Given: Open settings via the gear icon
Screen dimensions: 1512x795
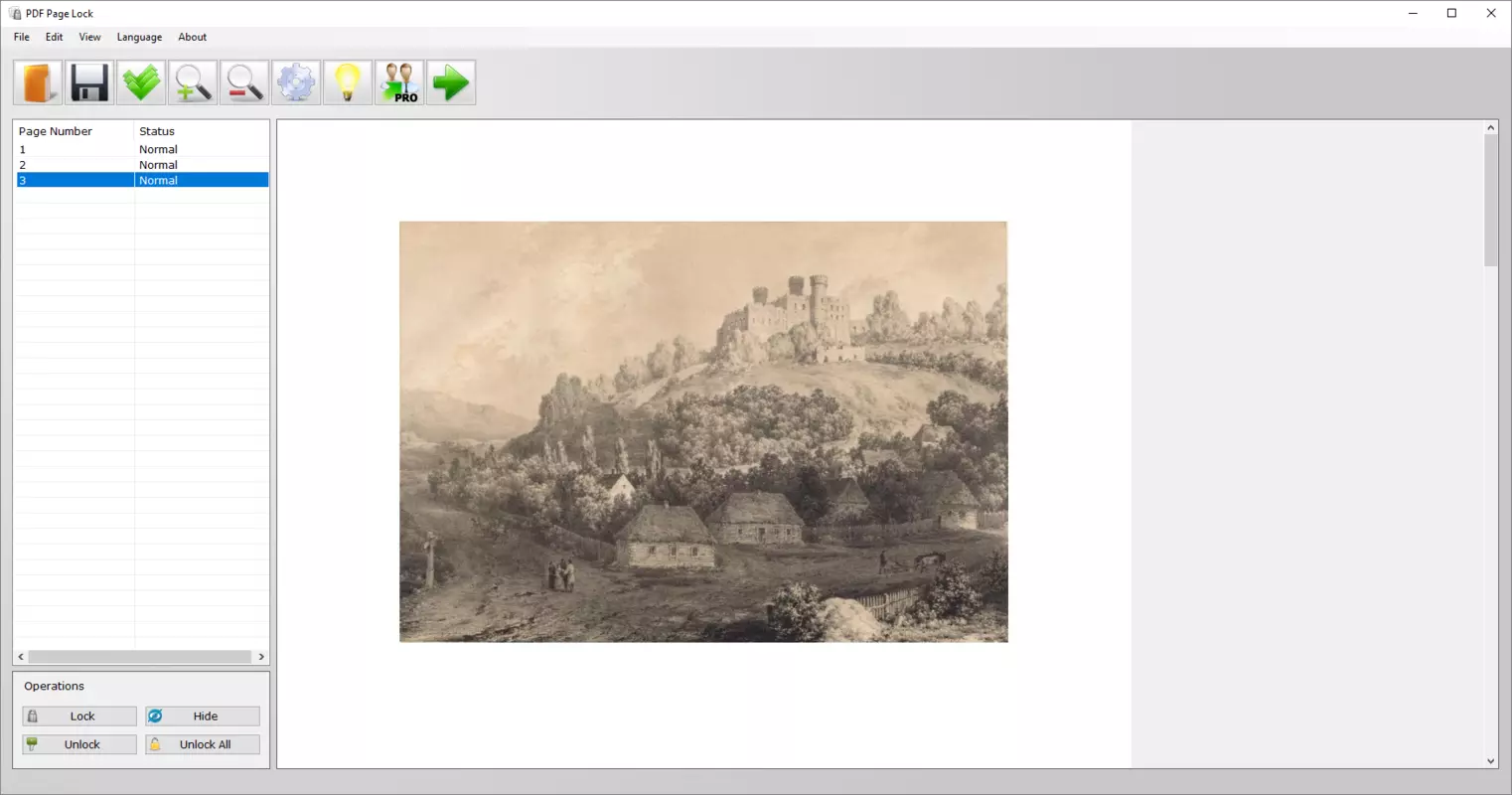Looking at the screenshot, I should (296, 82).
